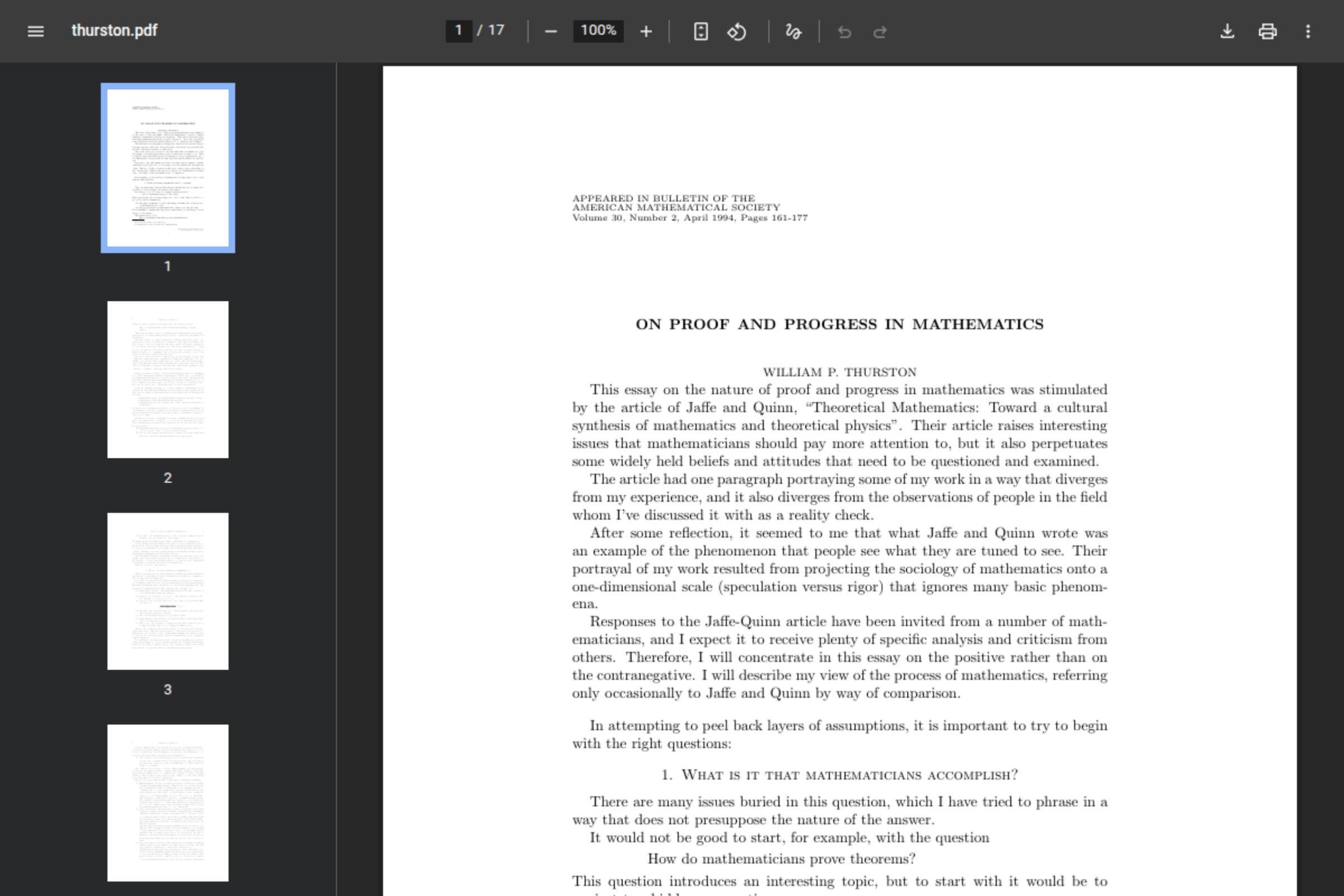The image size is (1344, 896).
Task: Click the undo arrow icon
Action: pyautogui.click(x=844, y=32)
